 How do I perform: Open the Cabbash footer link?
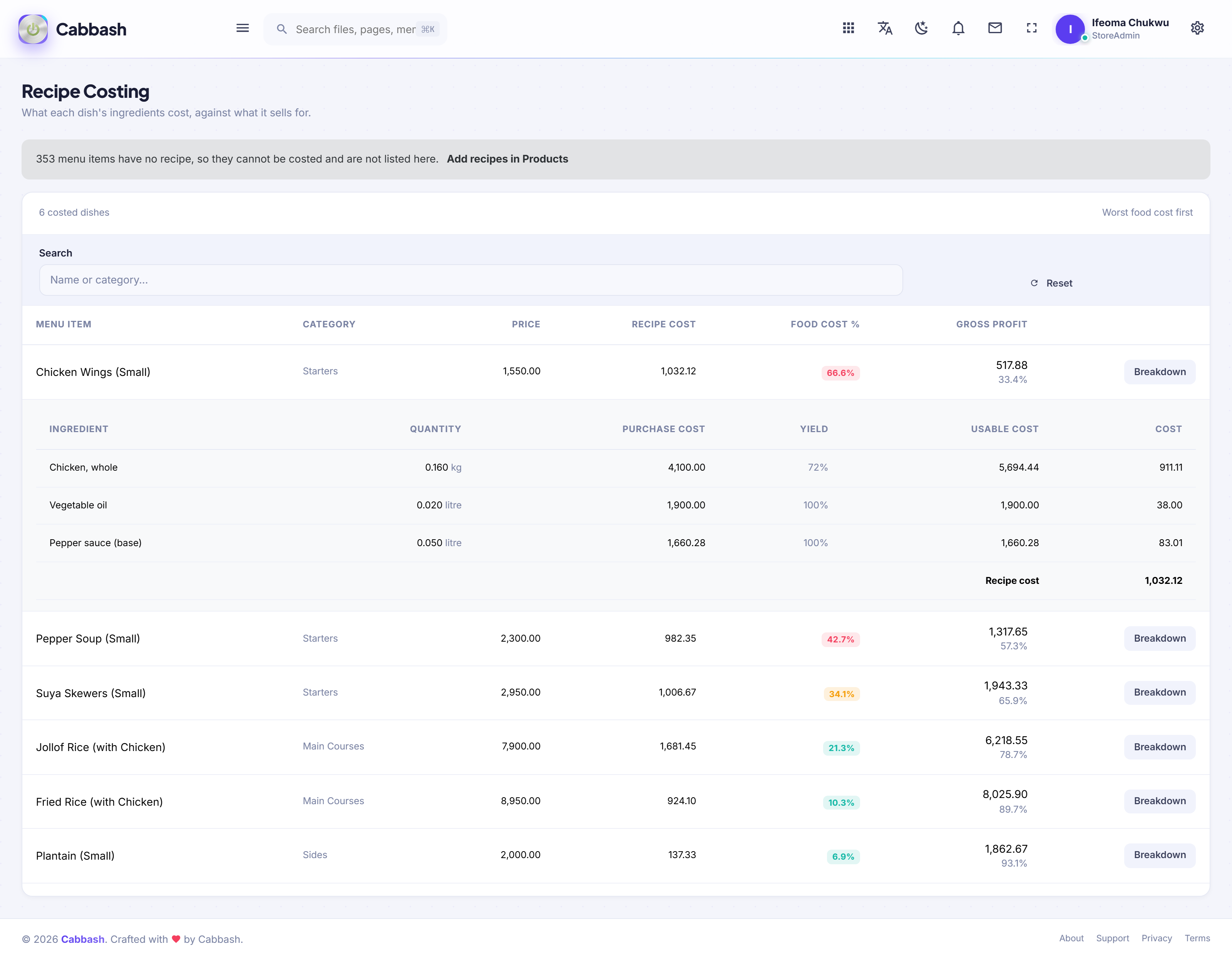point(83,939)
